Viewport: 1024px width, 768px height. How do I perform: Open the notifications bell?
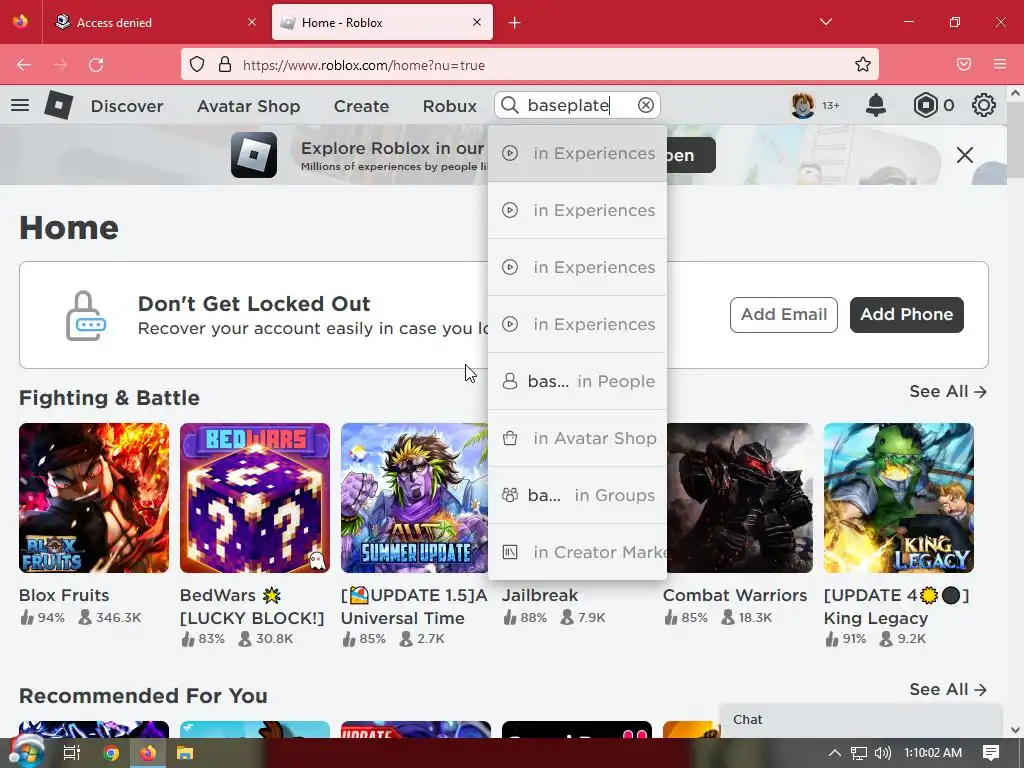point(876,105)
